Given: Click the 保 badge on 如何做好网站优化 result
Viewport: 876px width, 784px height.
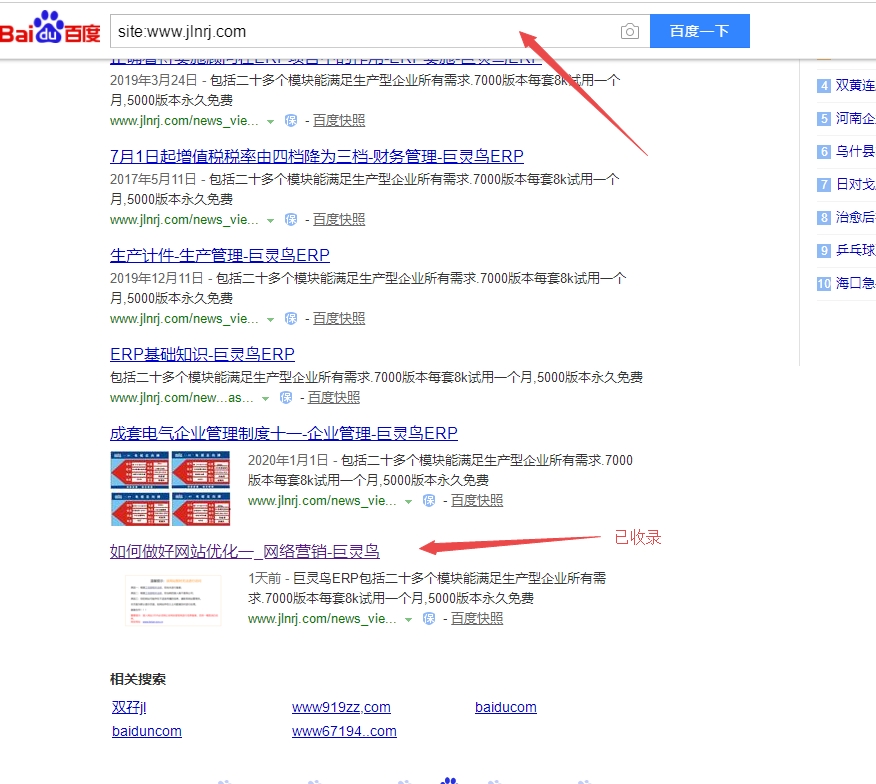Looking at the screenshot, I should tap(429, 618).
